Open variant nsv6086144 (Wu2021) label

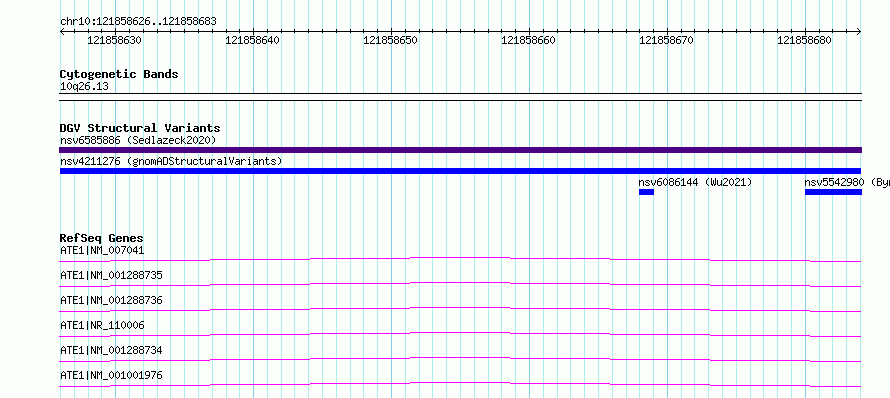pyautogui.click(x=695, y=182)
